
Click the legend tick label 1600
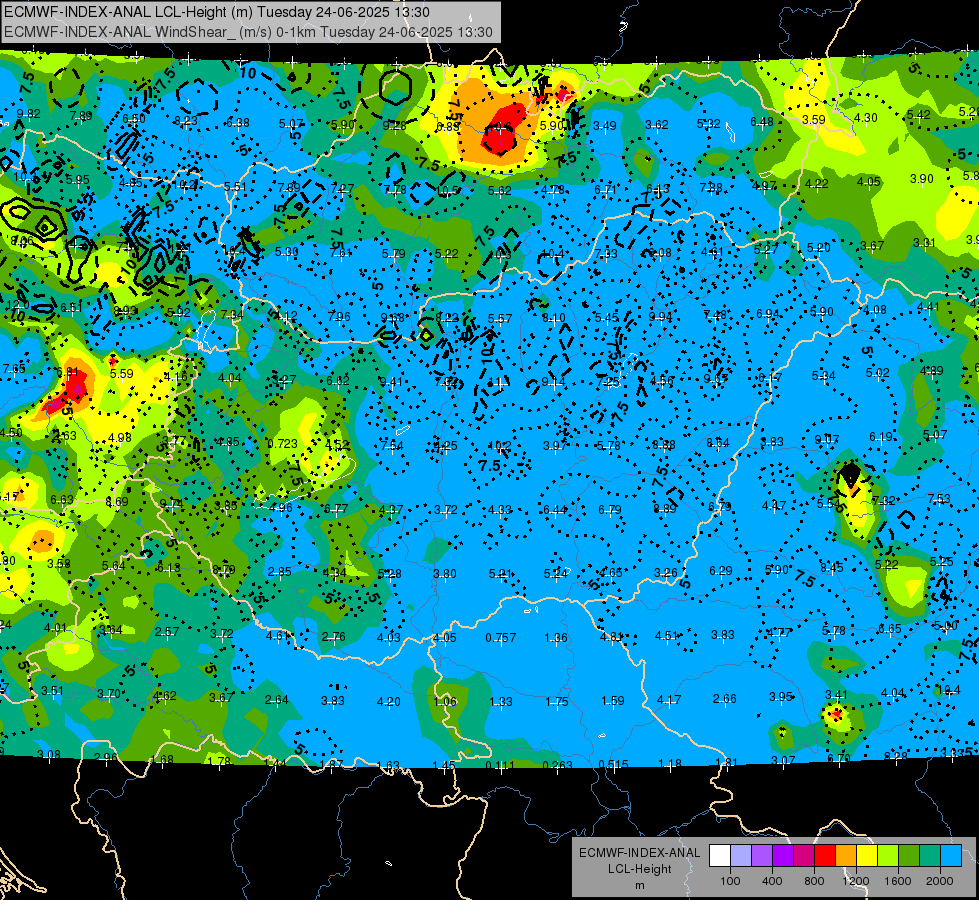click(898, 881)
